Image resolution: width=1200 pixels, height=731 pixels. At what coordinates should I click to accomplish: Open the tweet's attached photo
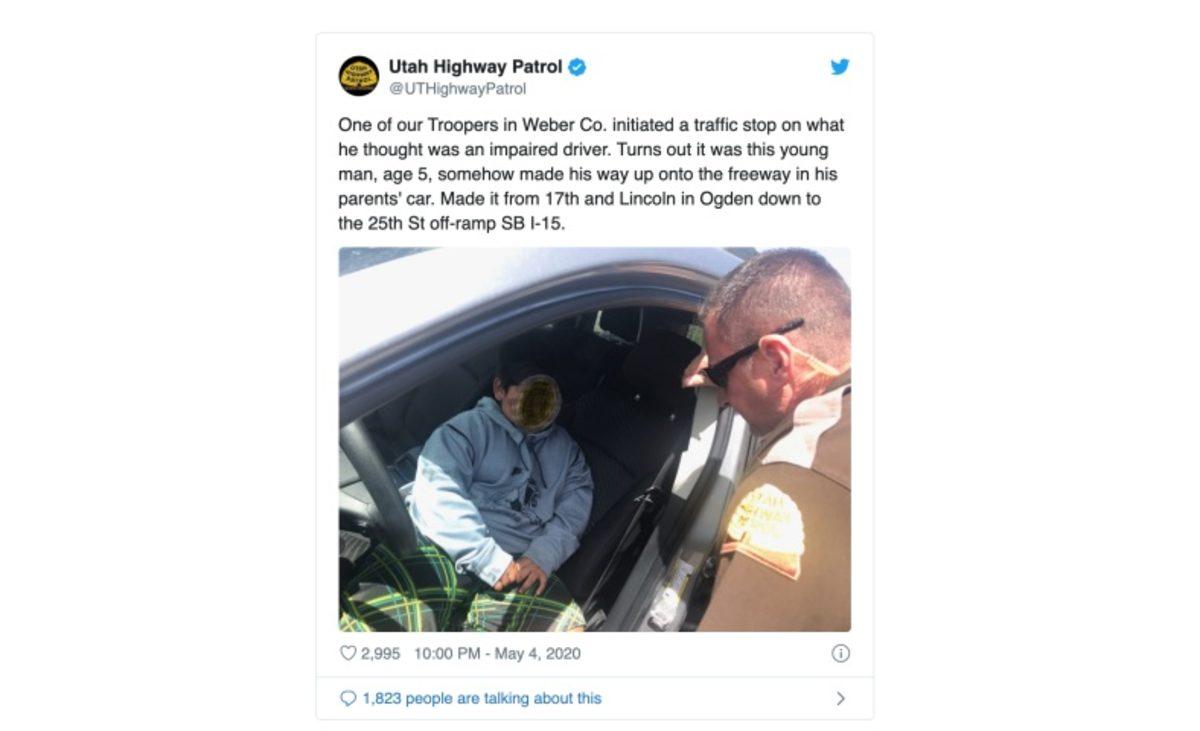595,439
